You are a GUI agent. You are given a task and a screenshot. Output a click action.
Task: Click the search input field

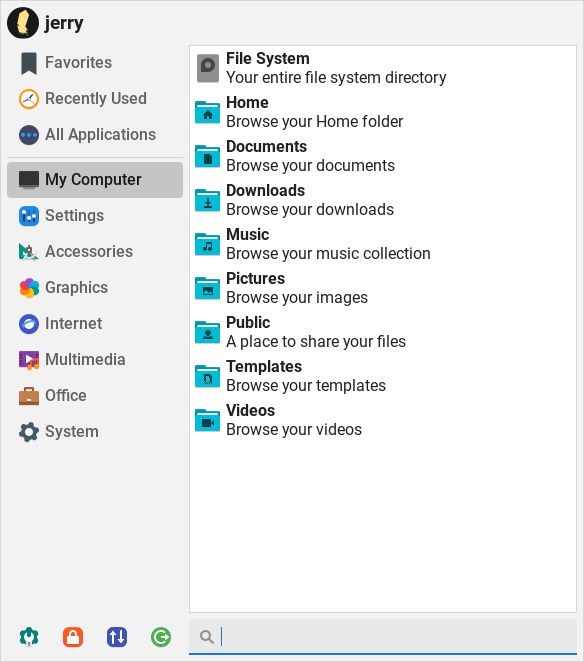(x=383, y=637)
